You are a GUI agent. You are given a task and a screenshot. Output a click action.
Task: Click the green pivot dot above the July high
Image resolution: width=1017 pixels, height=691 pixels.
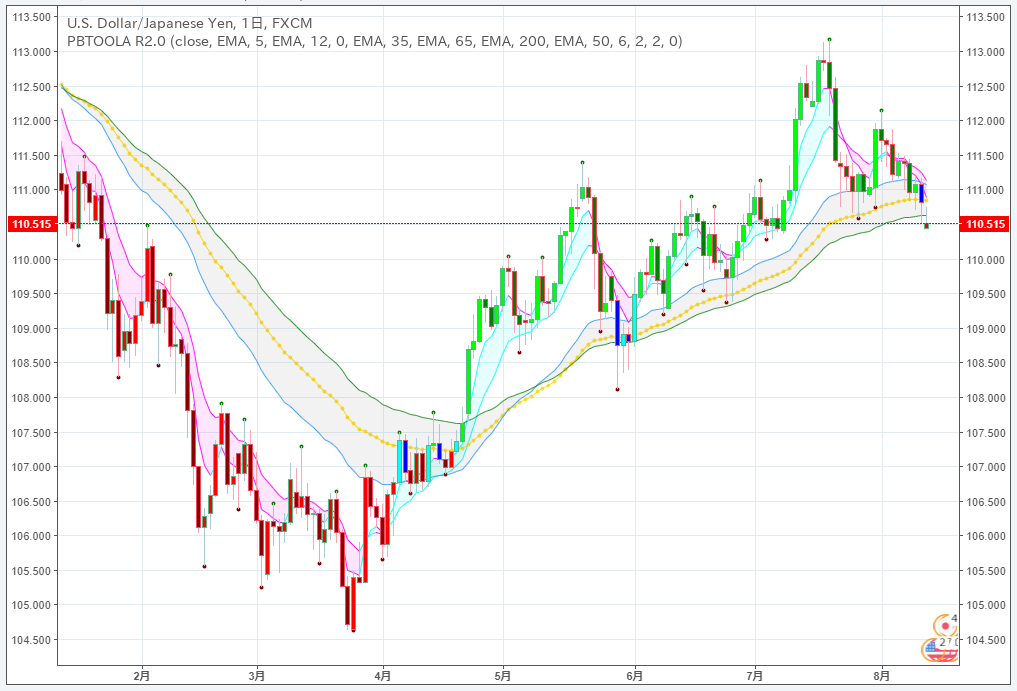(x=830, y=40)
